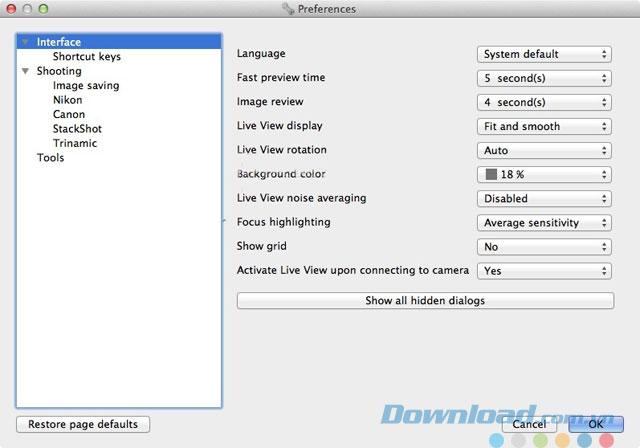The image size is (640, 448).
Task: Collapse the Shooting tree disclosure triangle
Action: click(x=25, y=72)
